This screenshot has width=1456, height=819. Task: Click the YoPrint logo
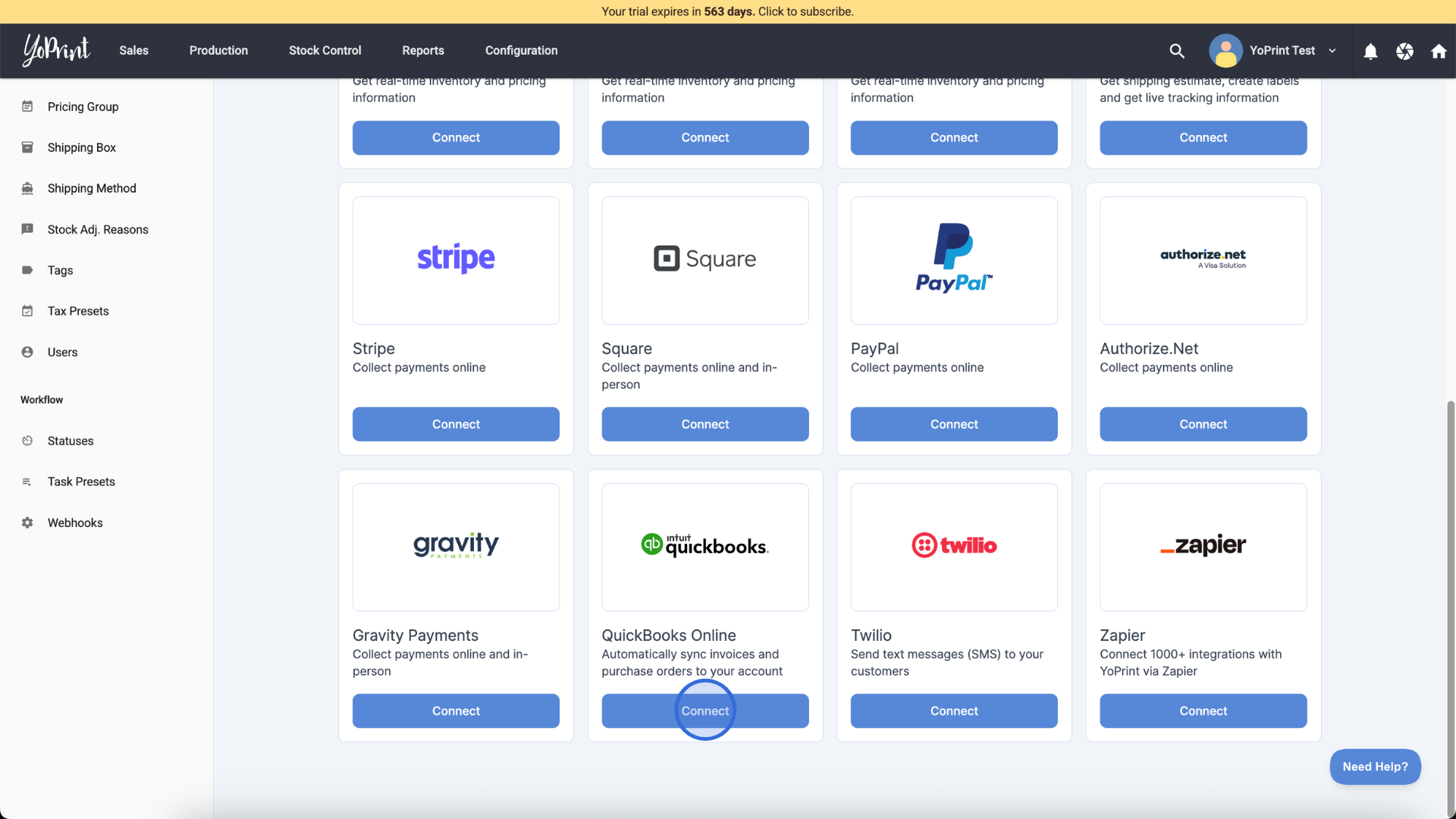[x=56, y=50]
